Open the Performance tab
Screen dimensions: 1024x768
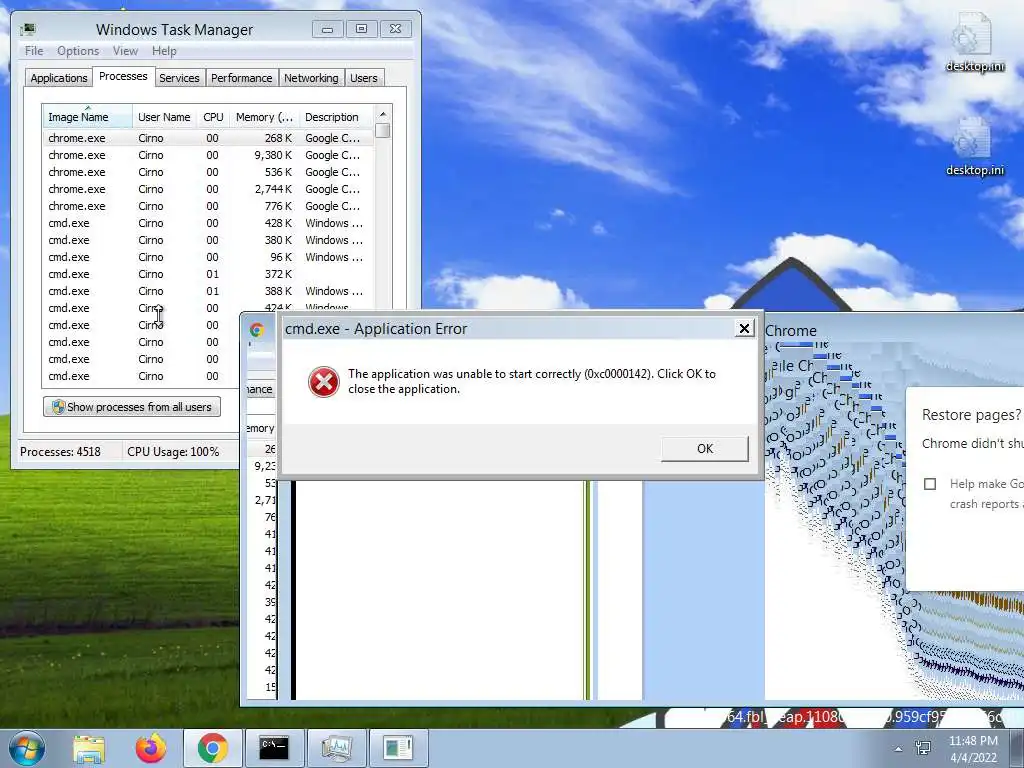point(242,78)
